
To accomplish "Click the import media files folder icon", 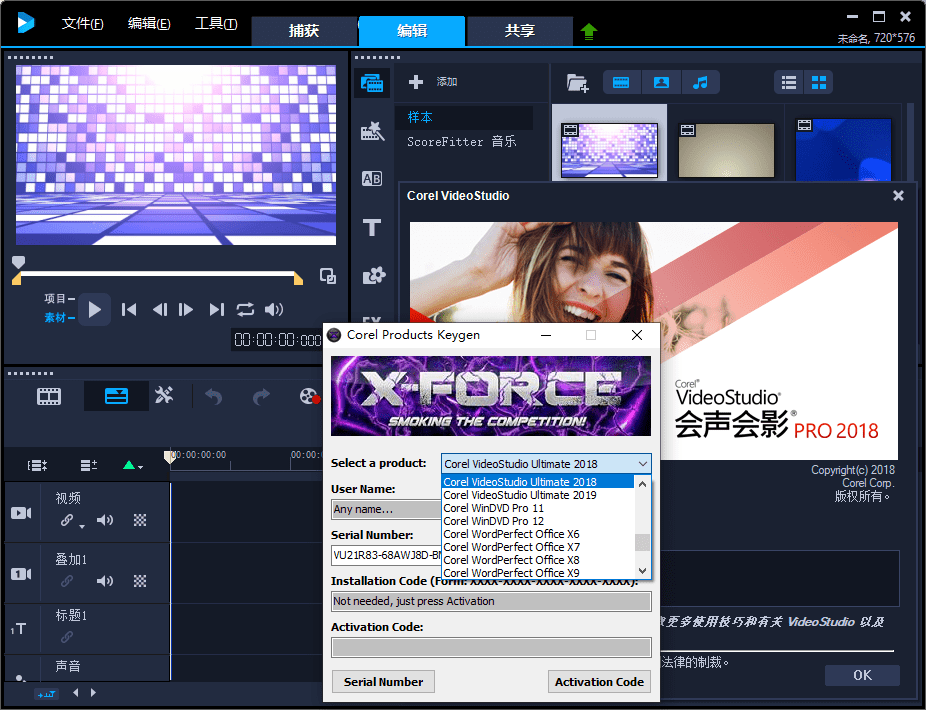I will click(577, 83).
